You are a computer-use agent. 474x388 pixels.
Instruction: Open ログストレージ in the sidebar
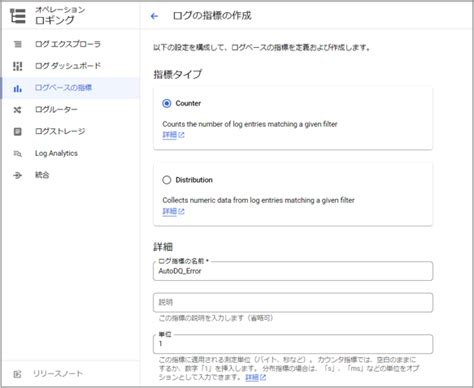tap(71, 131)
